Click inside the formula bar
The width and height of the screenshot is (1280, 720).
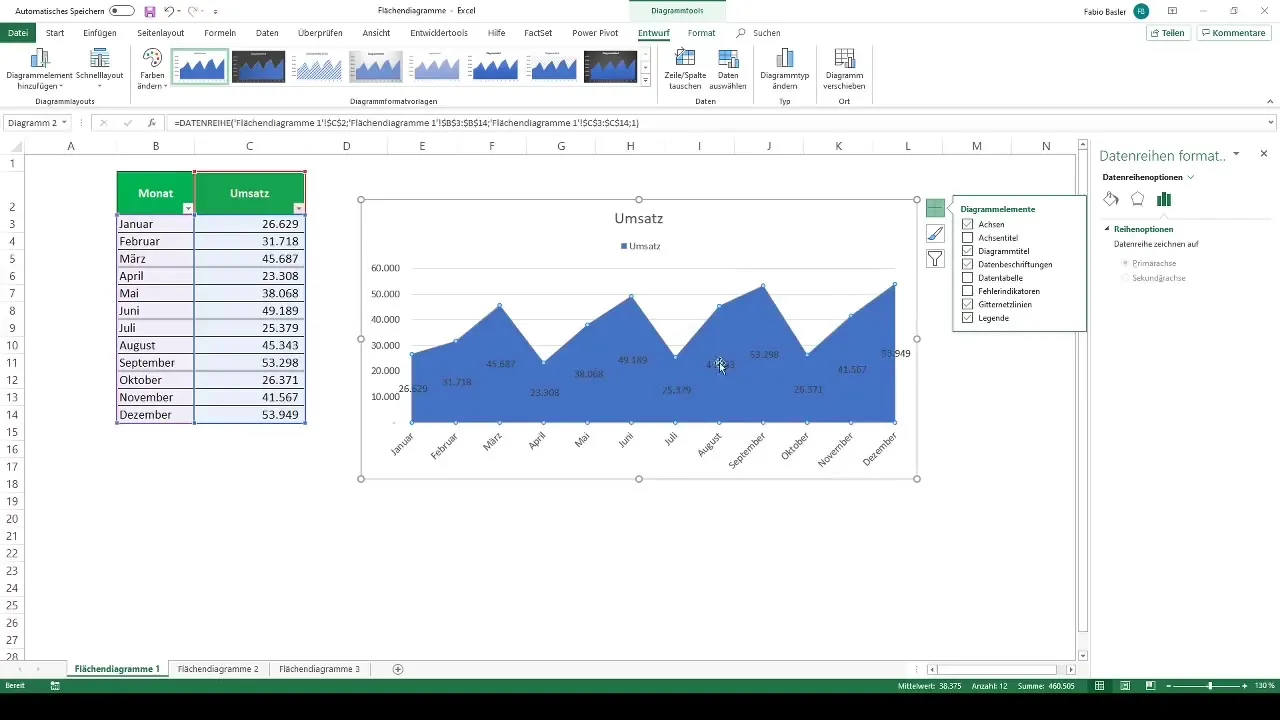coord(716,123)
